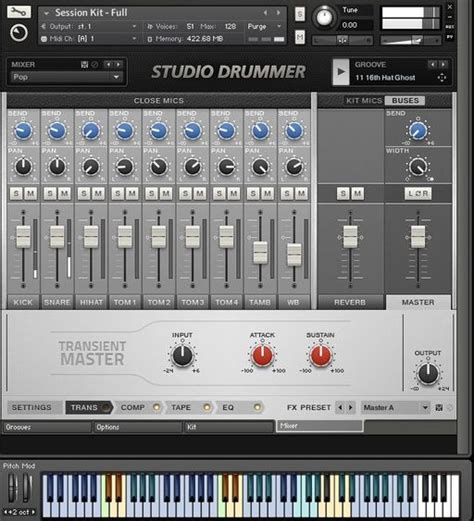The width and height of the screenshot is (474, 521).
Task: Expand the instrument name dropdown arrow
Action: 46,13
